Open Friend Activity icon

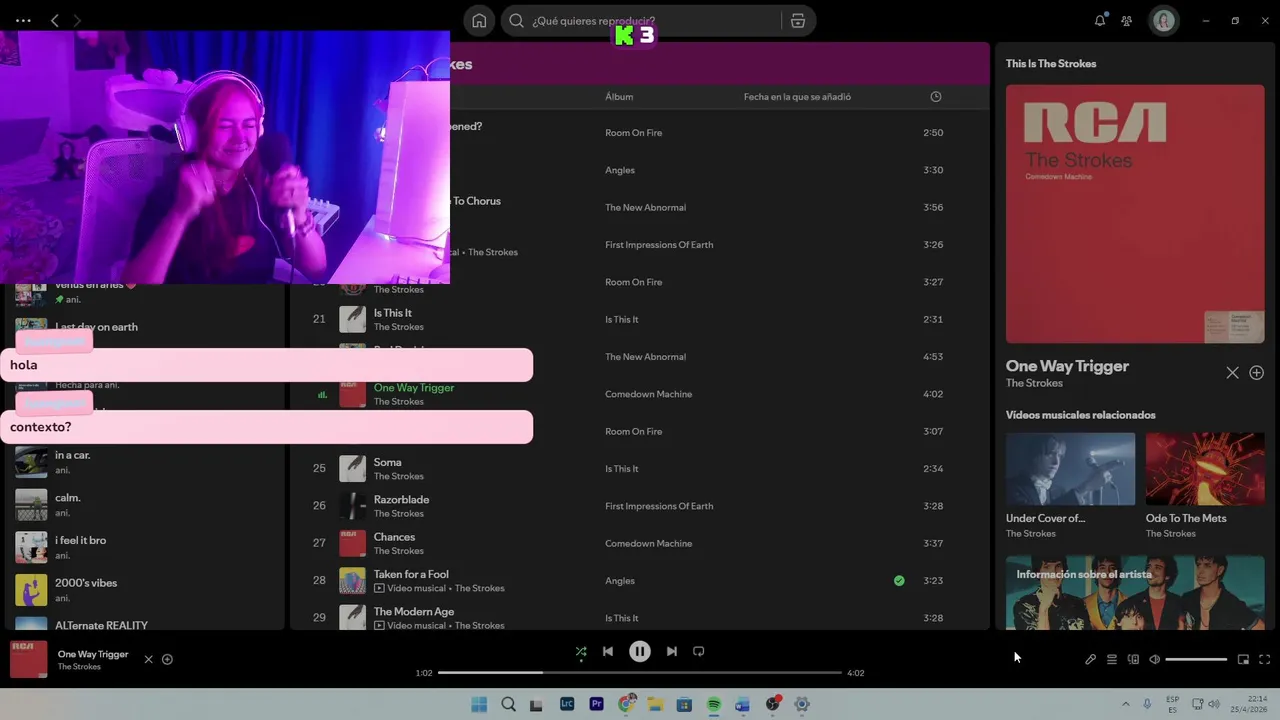(x=1127, y=21)
